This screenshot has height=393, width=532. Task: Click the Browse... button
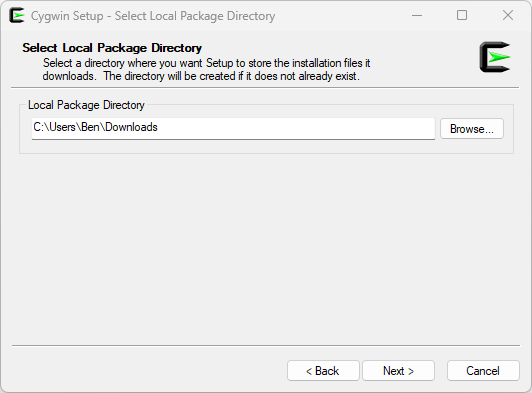pos(472,129)
